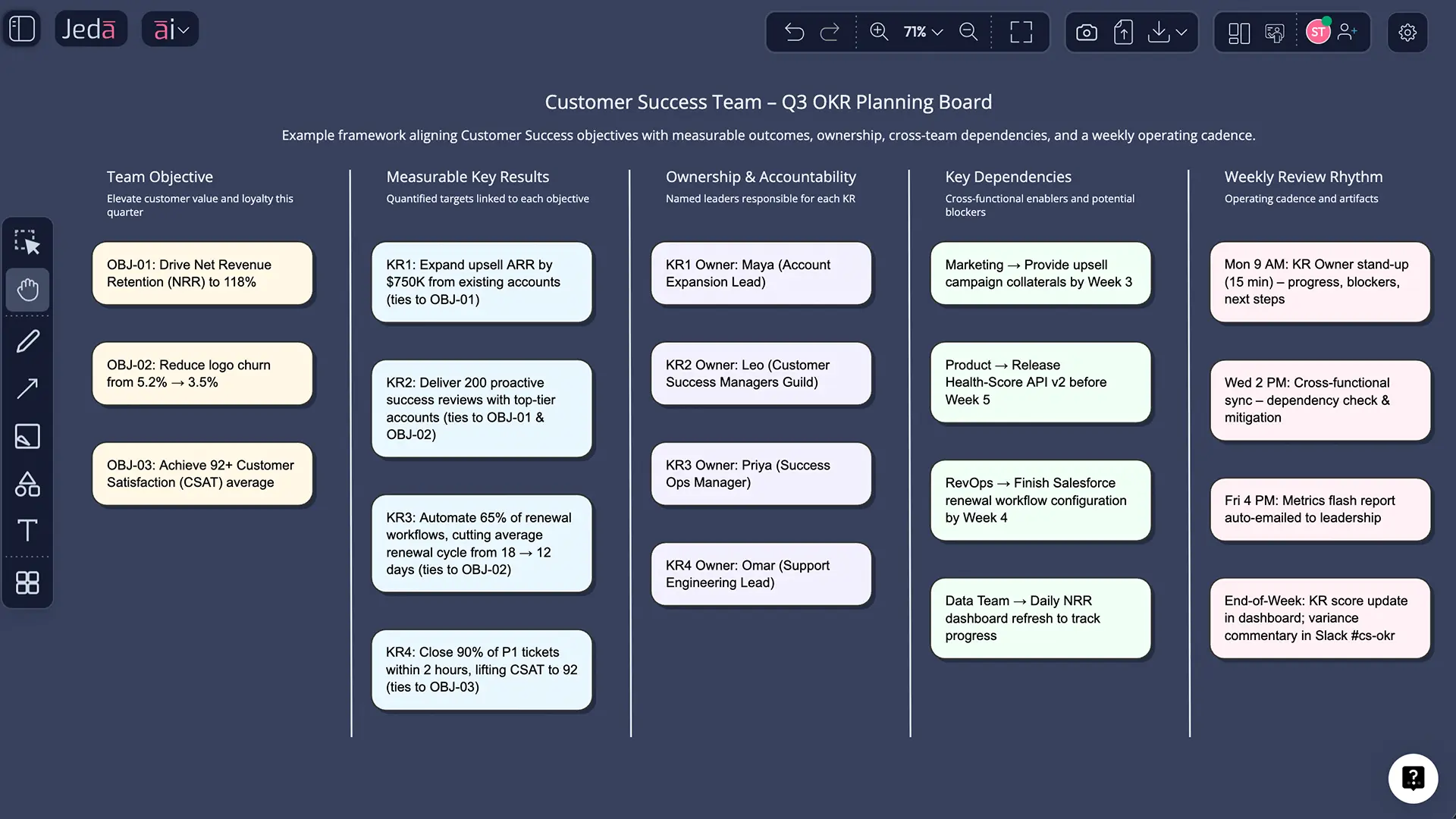The height and width of the screenshot is (819, 1456).
Task: Expand the ai menu chevron
Action: pyautogui.click(x=184, y=29)
